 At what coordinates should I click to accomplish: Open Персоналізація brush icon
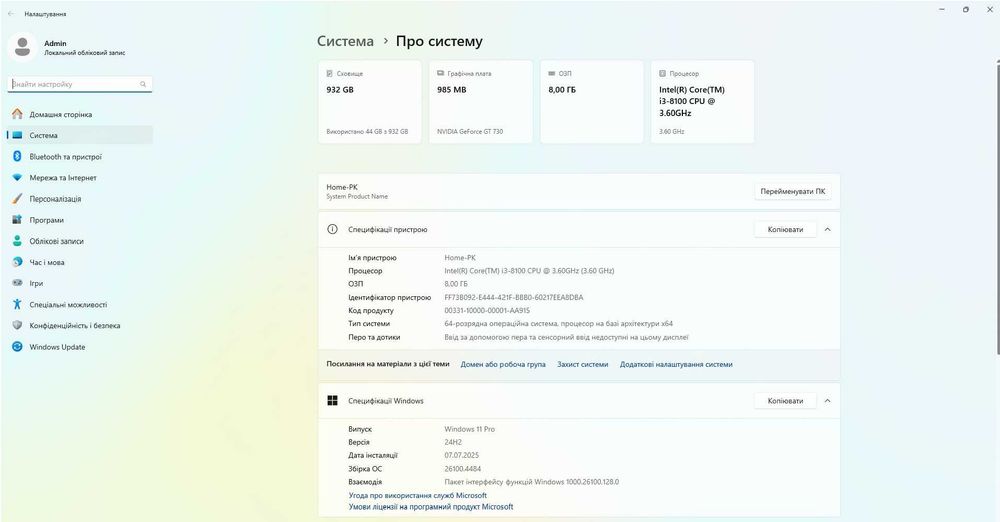pyautogui.click(x=17, y=198)
